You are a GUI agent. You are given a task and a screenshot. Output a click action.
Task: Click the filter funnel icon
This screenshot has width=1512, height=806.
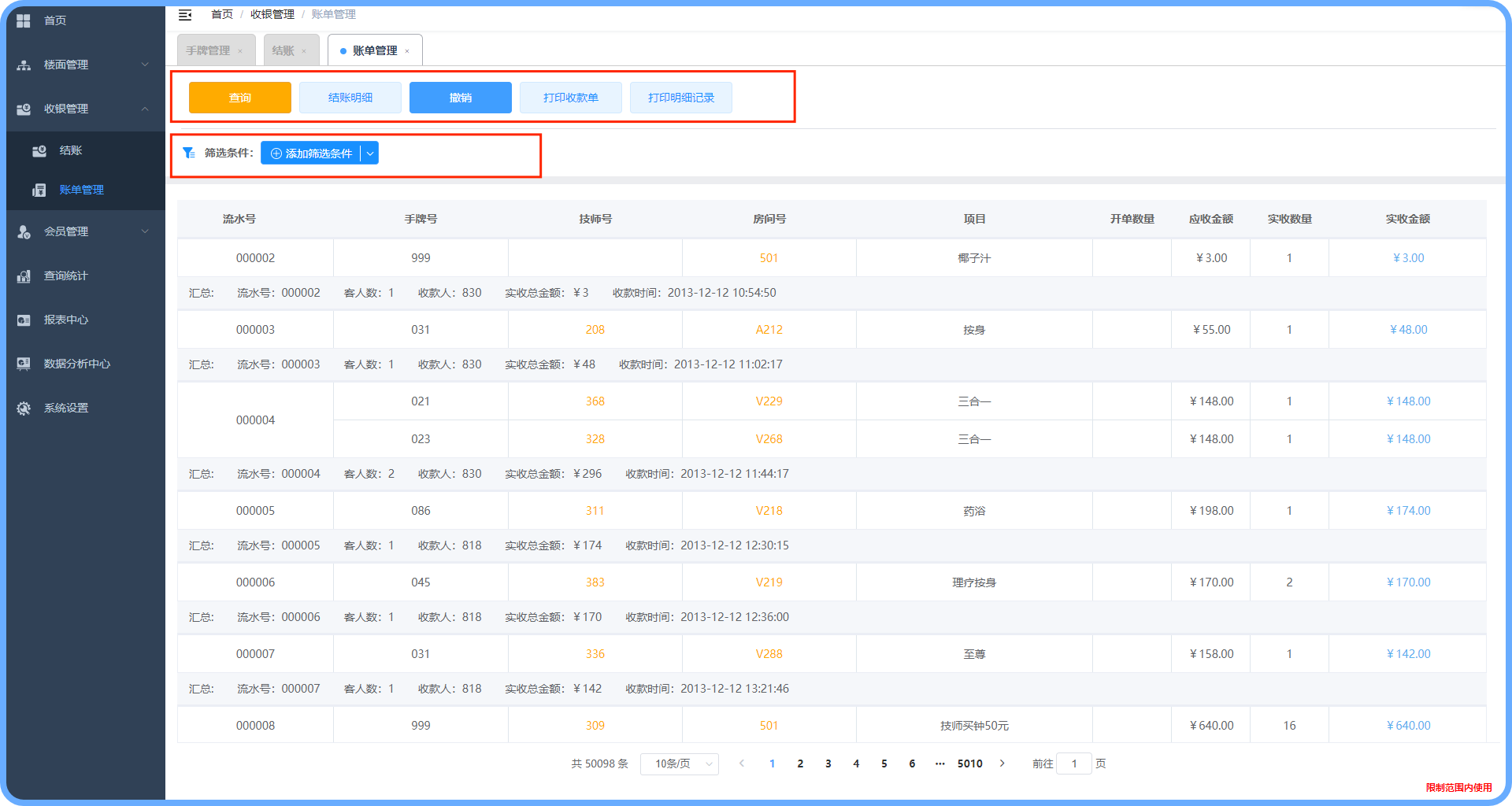click(189, 153)
